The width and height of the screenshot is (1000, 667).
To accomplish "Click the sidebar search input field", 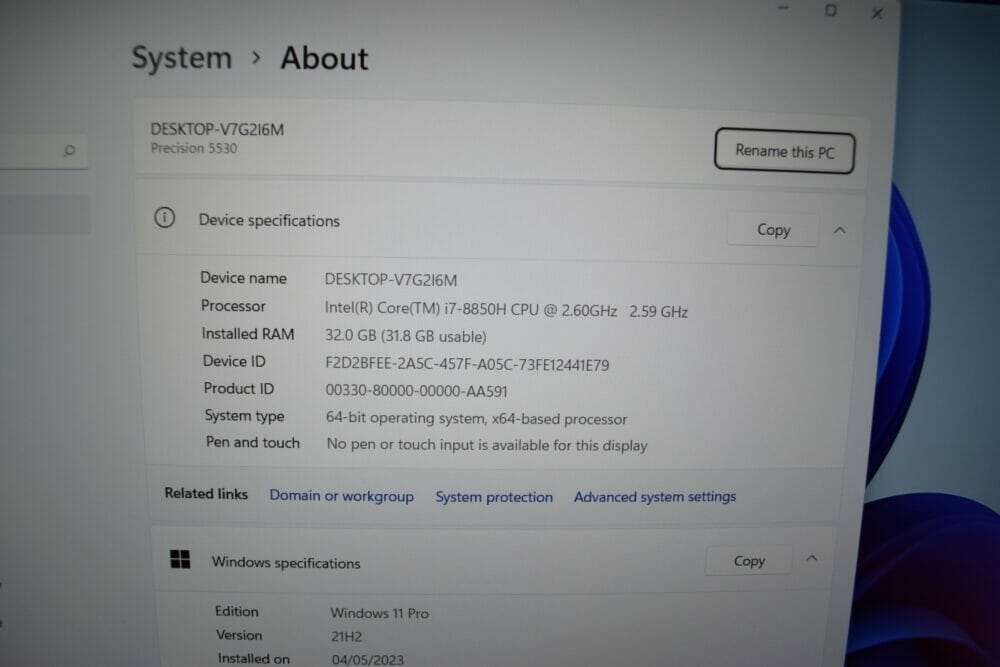I will coord(43,150).
